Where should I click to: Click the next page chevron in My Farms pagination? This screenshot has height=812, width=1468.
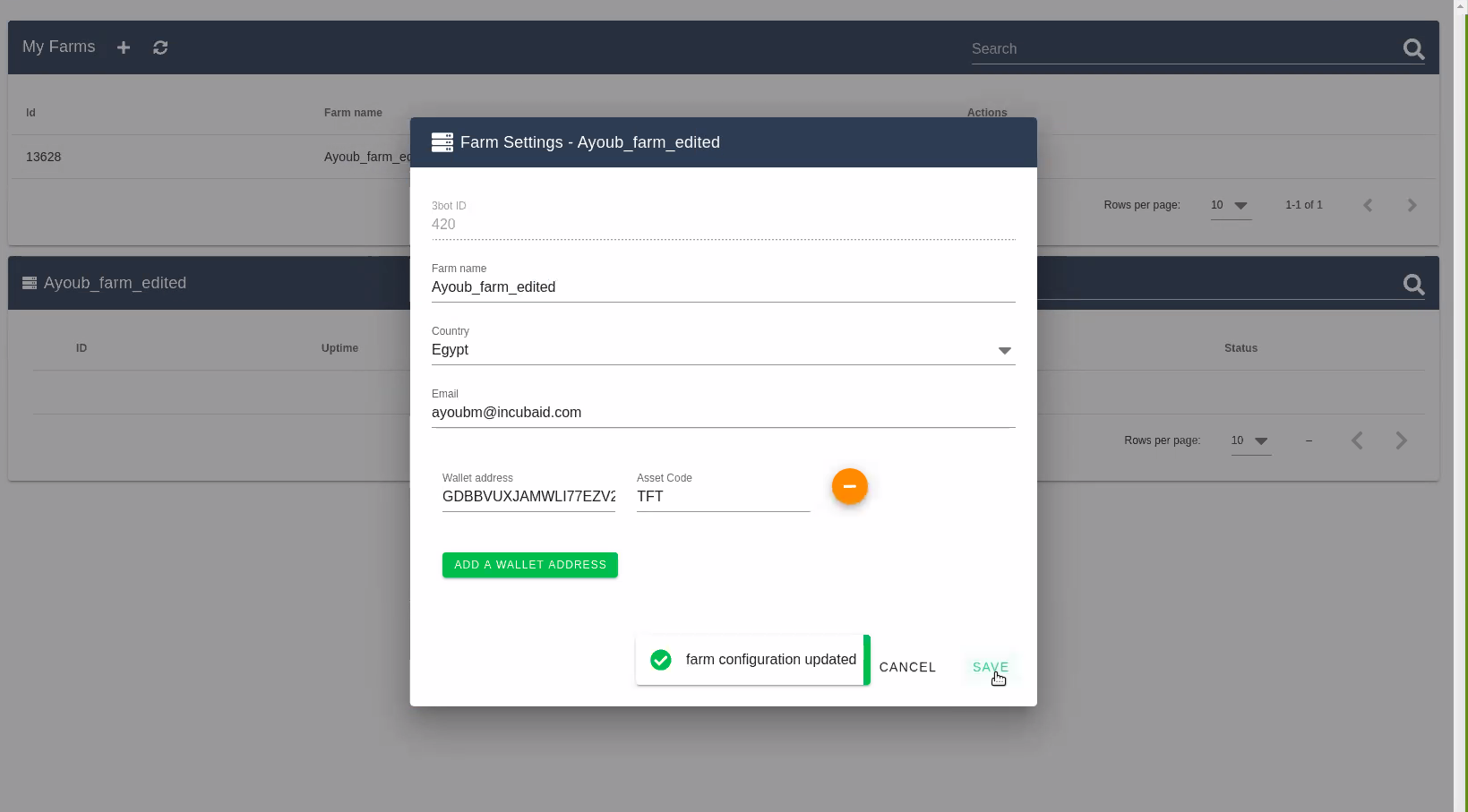point(1412,205)
